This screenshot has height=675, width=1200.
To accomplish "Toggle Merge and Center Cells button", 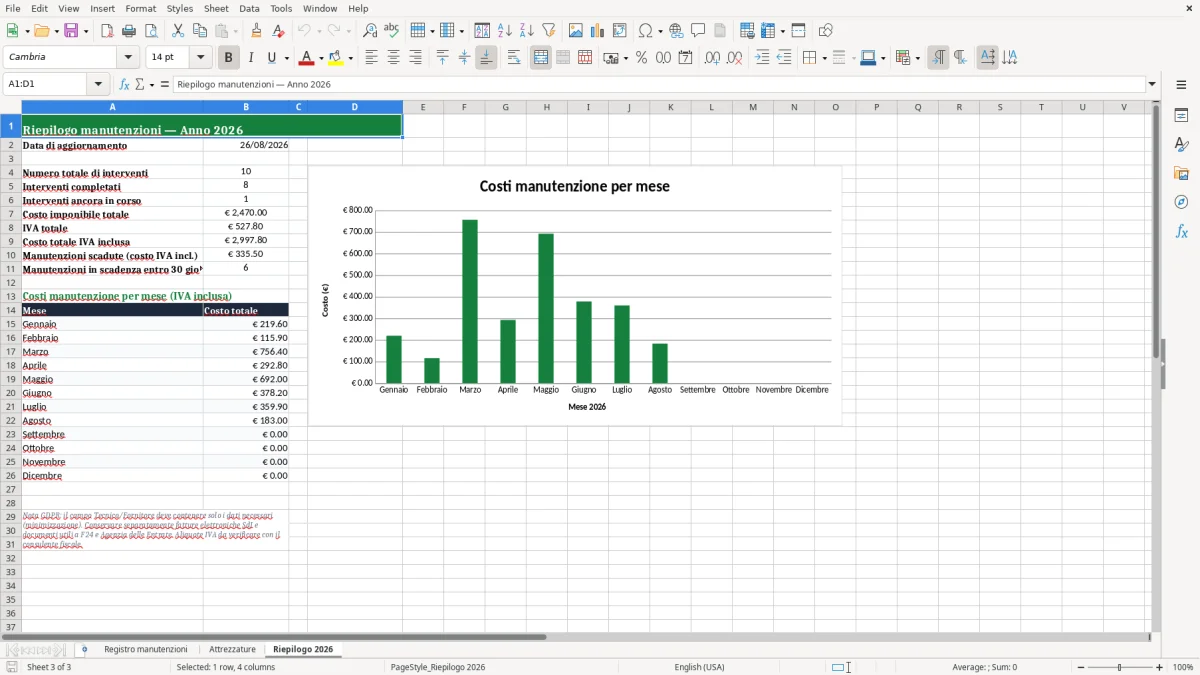I will click(541, 58).
